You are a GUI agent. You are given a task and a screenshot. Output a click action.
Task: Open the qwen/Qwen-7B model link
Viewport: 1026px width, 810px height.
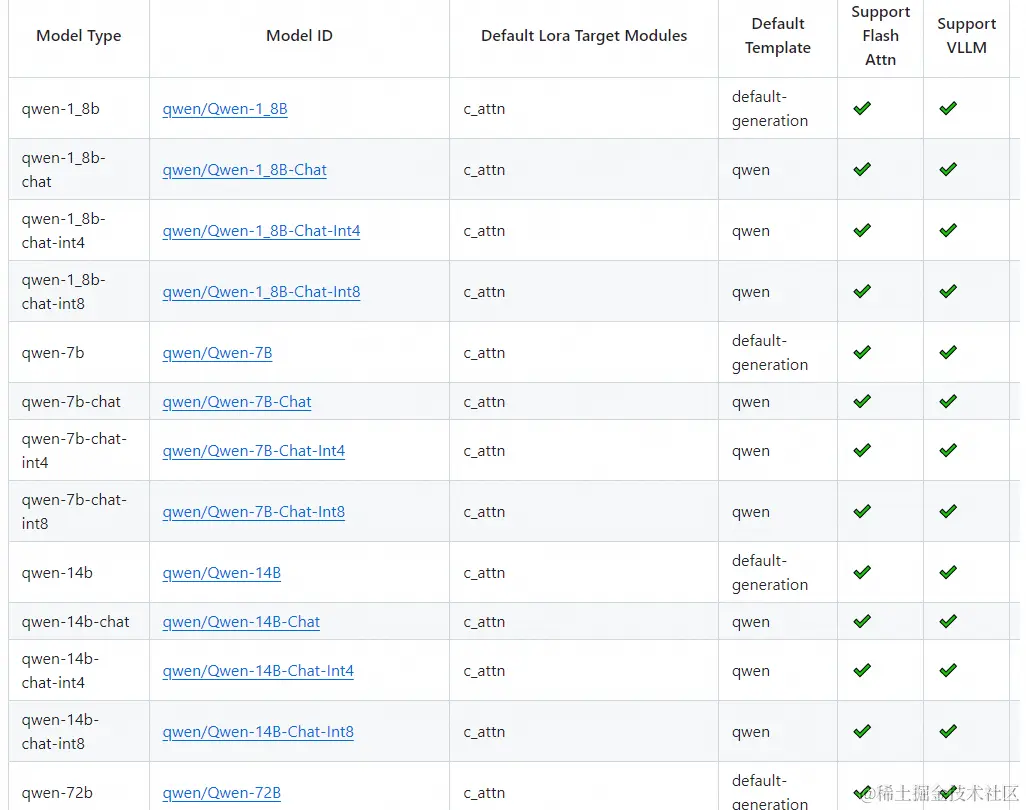217,353
